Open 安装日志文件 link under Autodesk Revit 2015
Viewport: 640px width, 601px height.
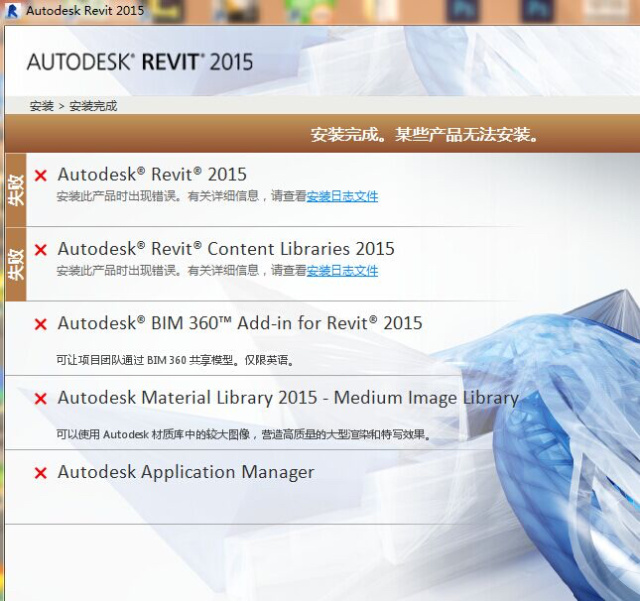coord(342,197)
